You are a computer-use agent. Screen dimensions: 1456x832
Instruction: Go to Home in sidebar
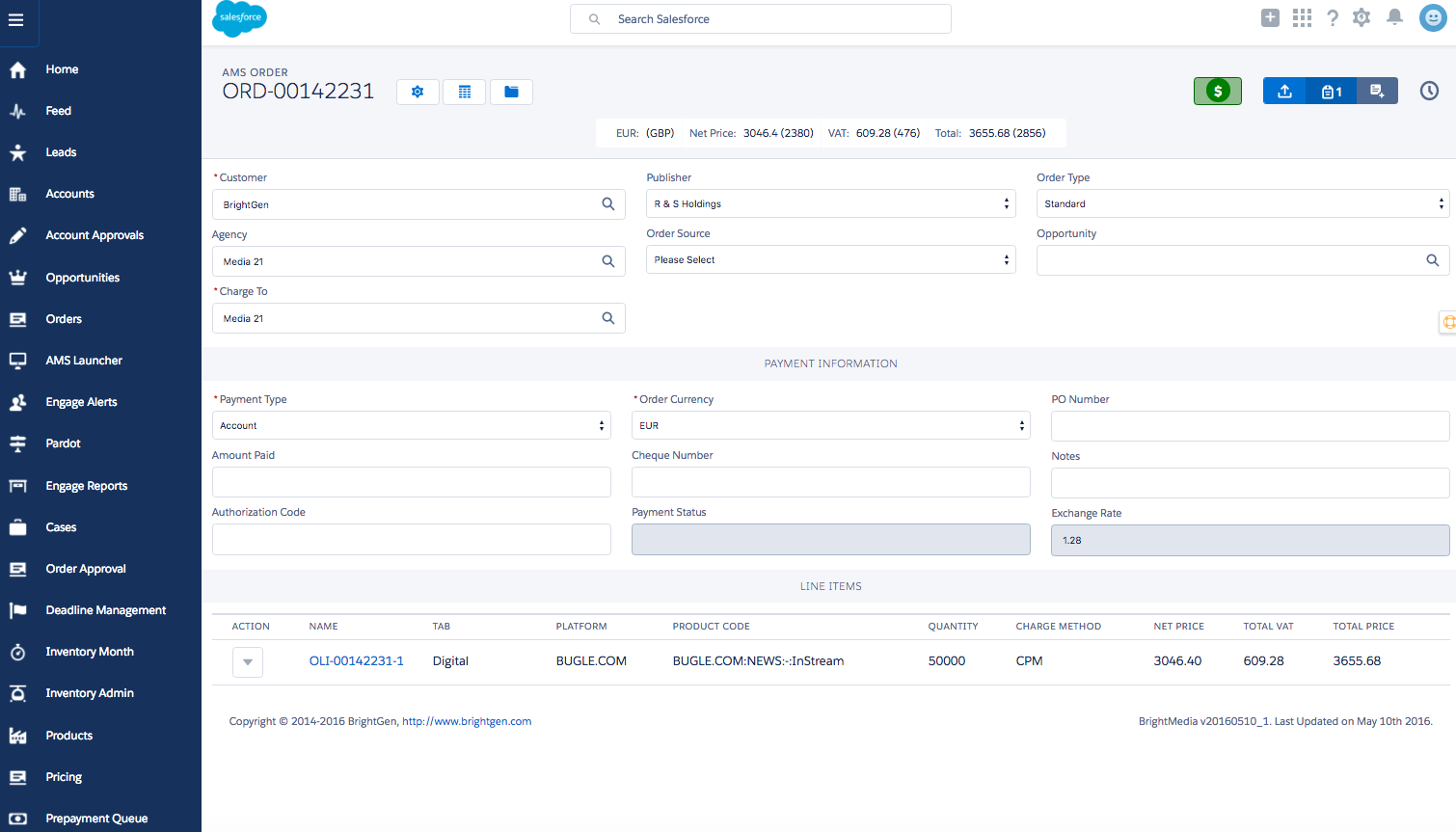pos(62,69)
